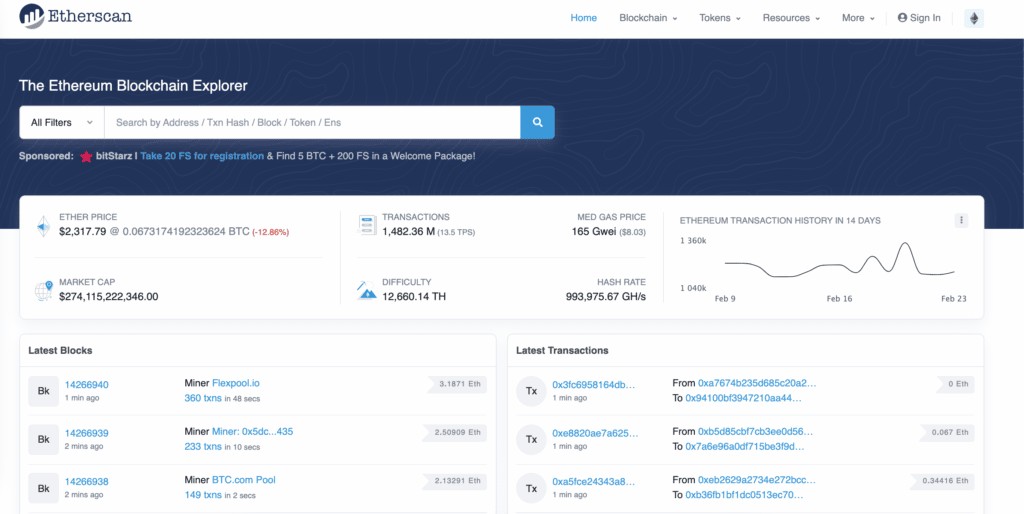The image size is (1024, 514).
Task: Click the Ether Price Ethereum icon
Action: [43, 225]
